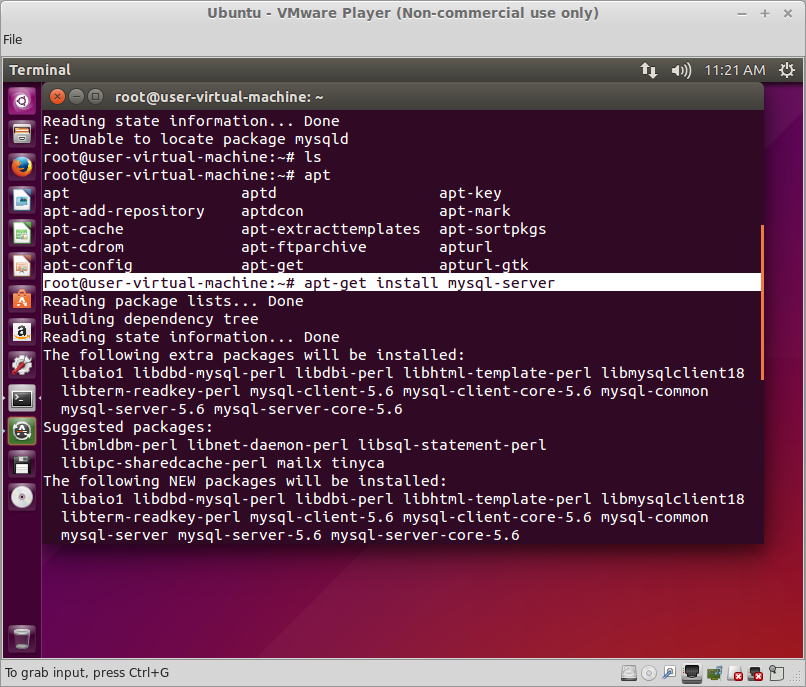The width and height of the screenshot is (806, 687).
Task: Open the 11:21 AM clock menu
Action: pos(735,70)
